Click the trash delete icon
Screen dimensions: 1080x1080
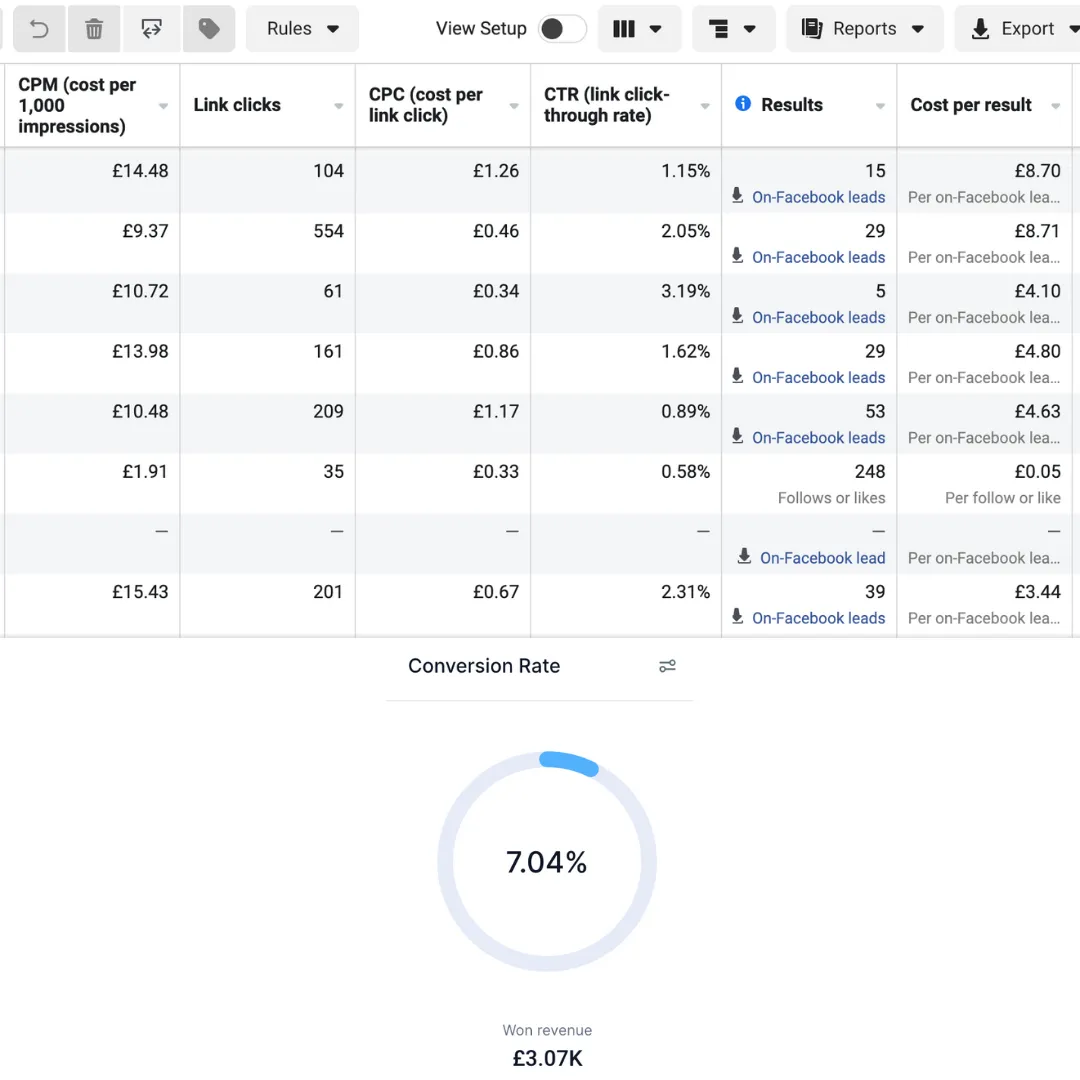pyautogui.click(x=94, y=29)
